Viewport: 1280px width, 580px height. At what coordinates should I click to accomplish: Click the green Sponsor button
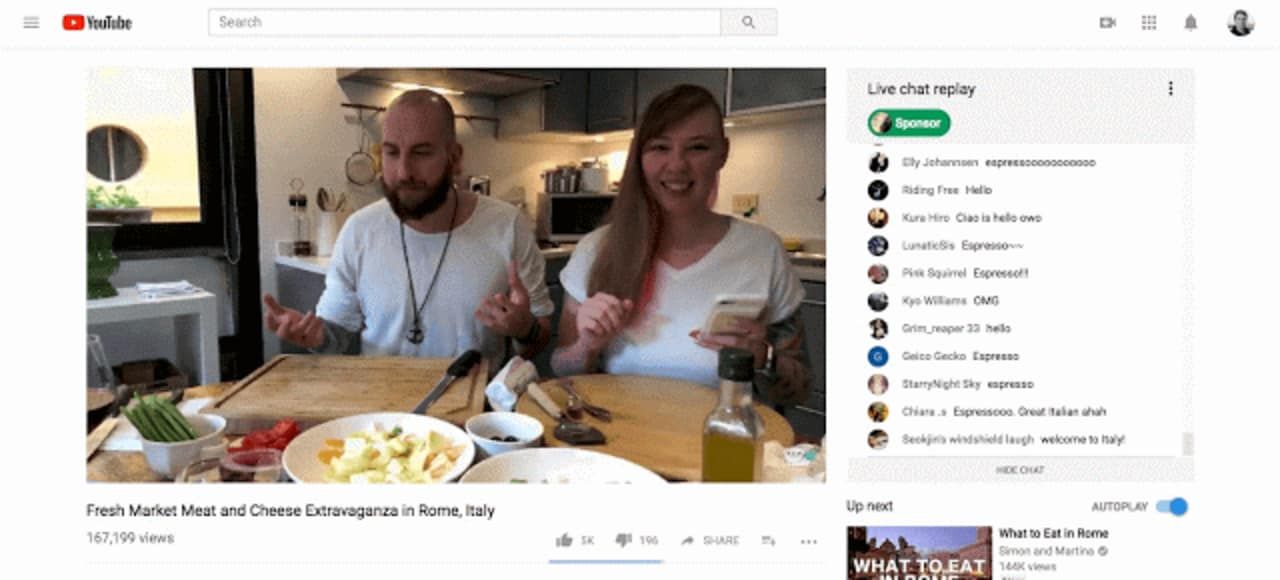(909, 123)
